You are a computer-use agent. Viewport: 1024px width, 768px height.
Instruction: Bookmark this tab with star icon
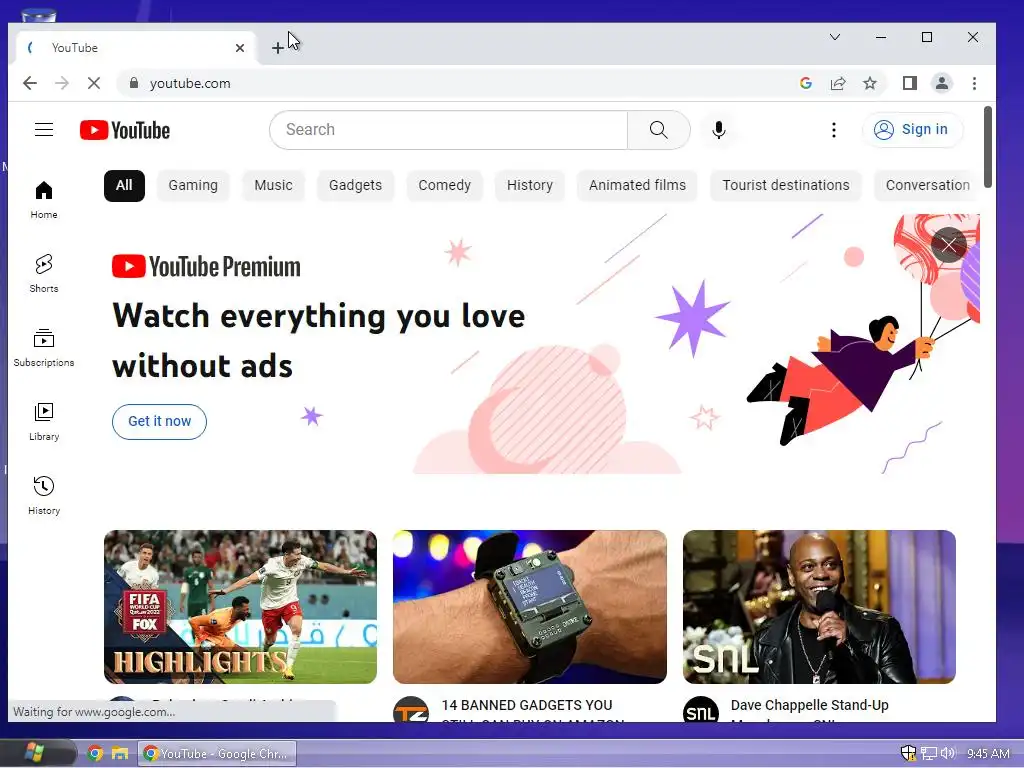point(869,83)
